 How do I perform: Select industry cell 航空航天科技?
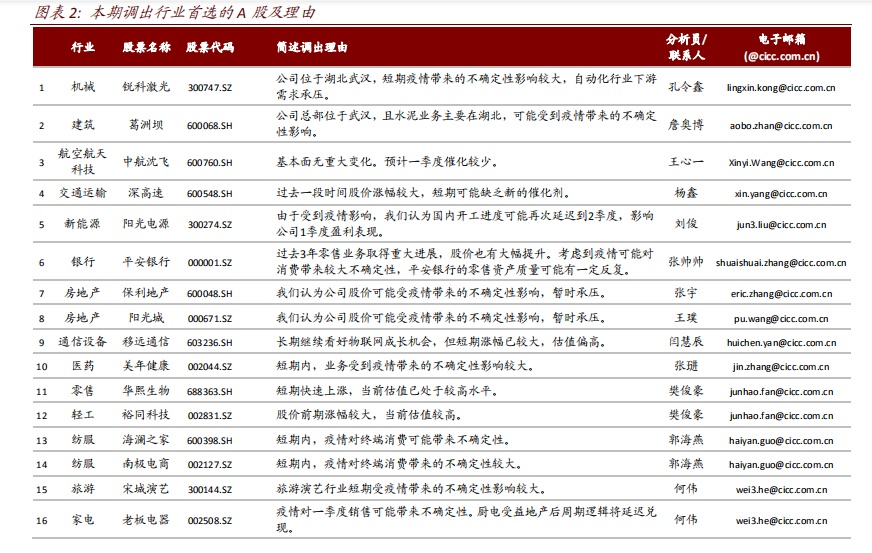point(82,161)
